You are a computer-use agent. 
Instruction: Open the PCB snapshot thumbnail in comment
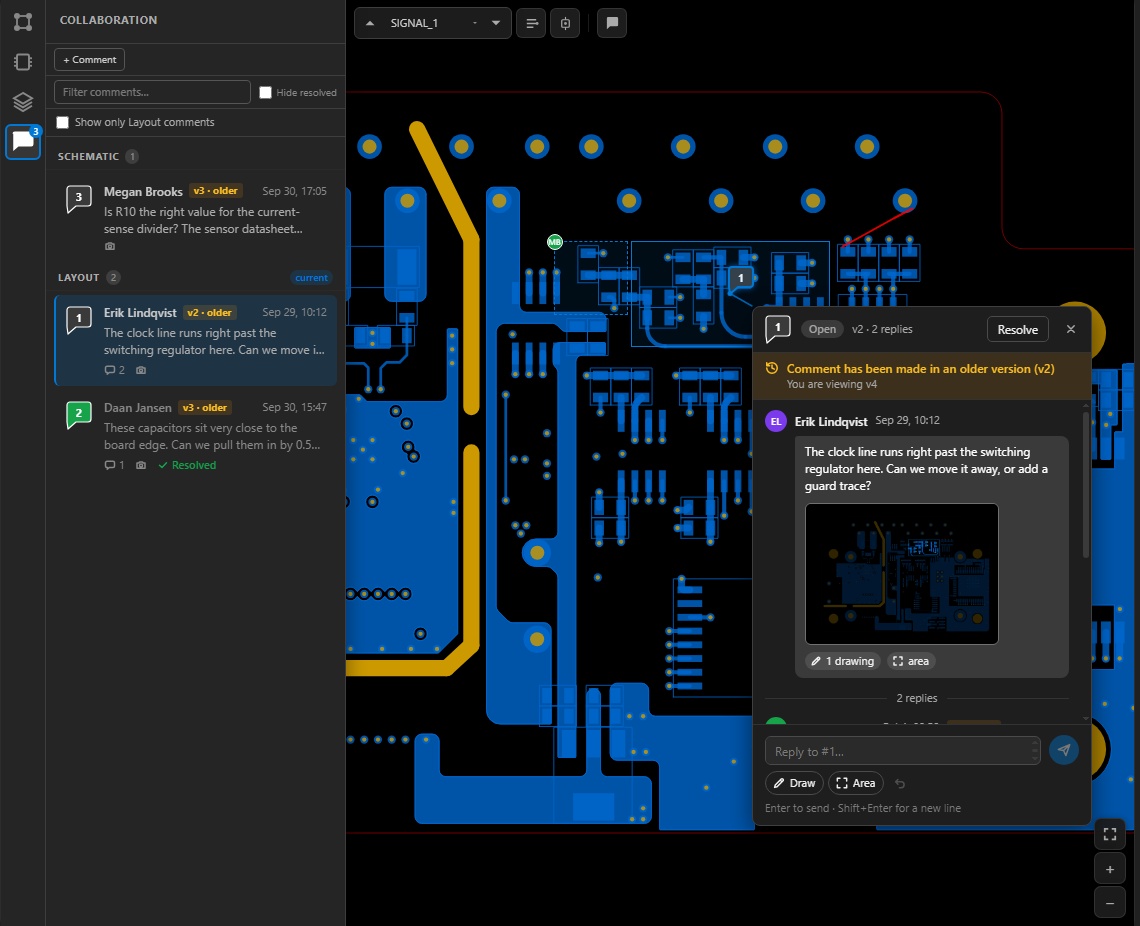pos(902,574)
